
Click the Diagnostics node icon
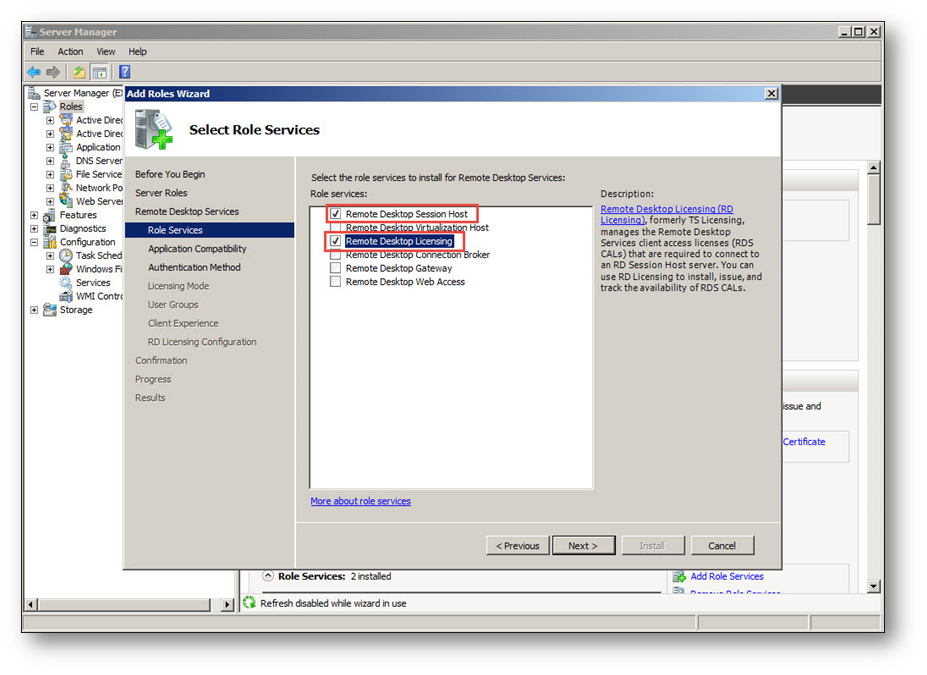50,229
